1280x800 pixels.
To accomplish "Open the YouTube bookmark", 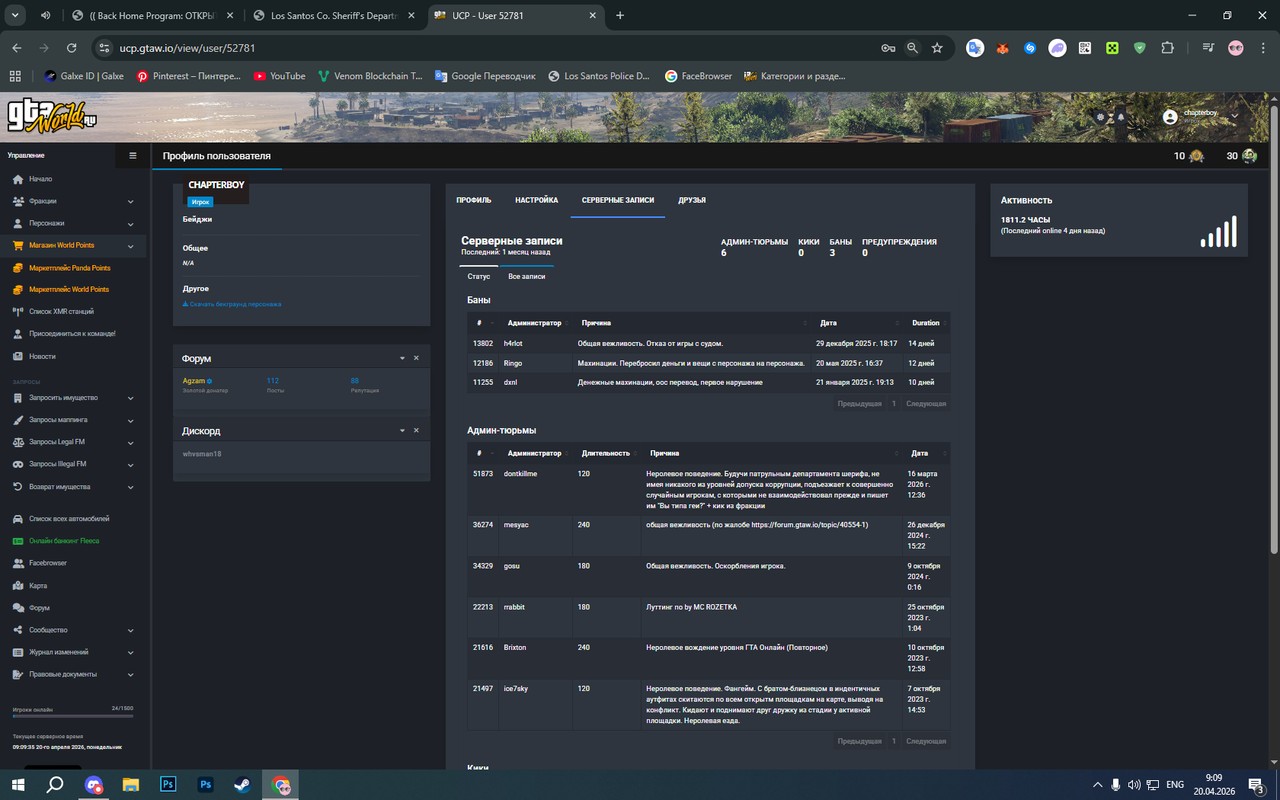I will (279, 76).
